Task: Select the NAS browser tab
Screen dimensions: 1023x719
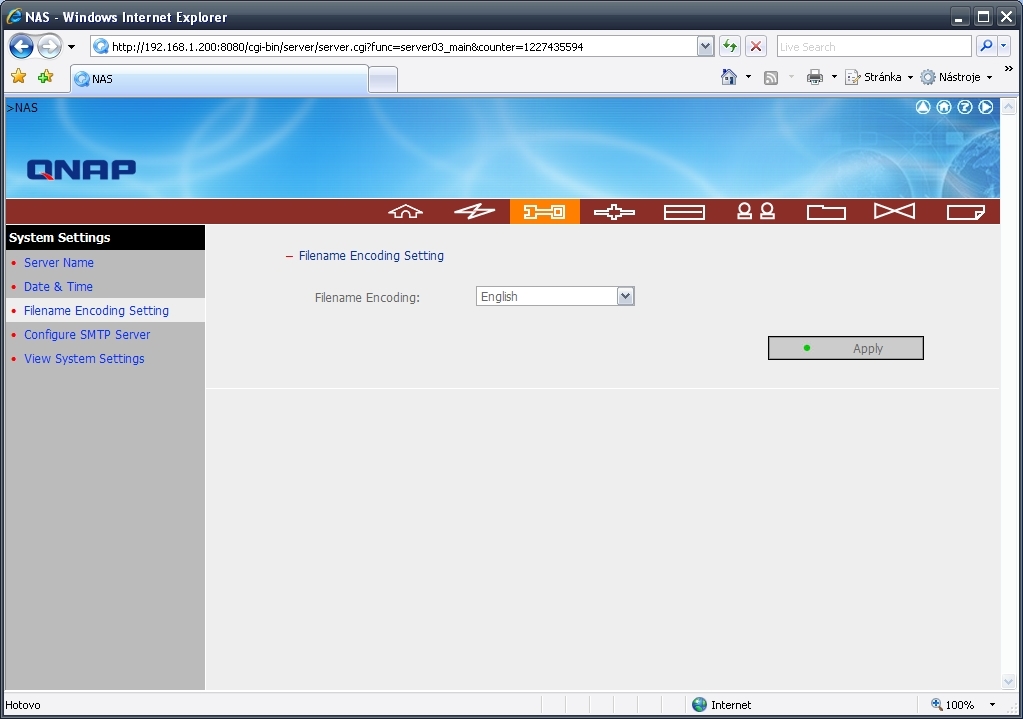Action: click(219, 79)
